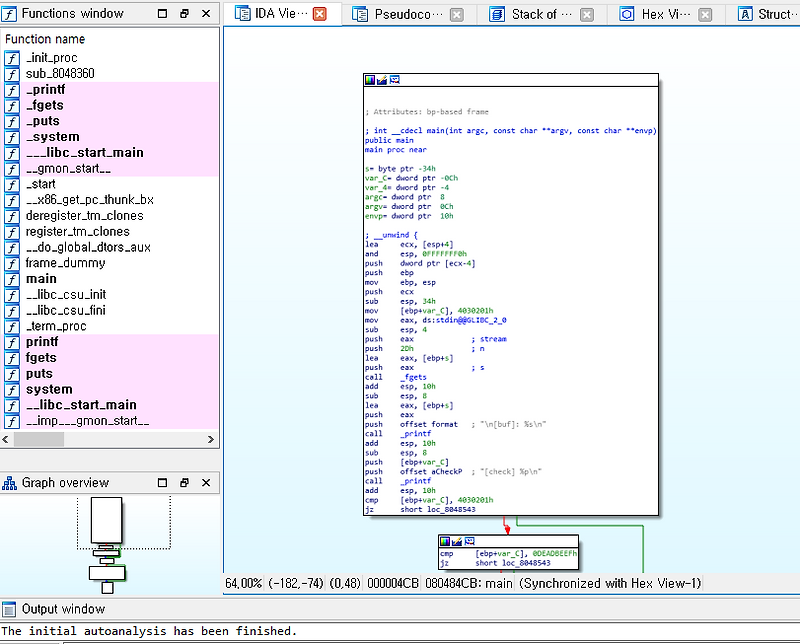Close the Graph overview panel
This screenshot has width=800, height=644.
205,483
